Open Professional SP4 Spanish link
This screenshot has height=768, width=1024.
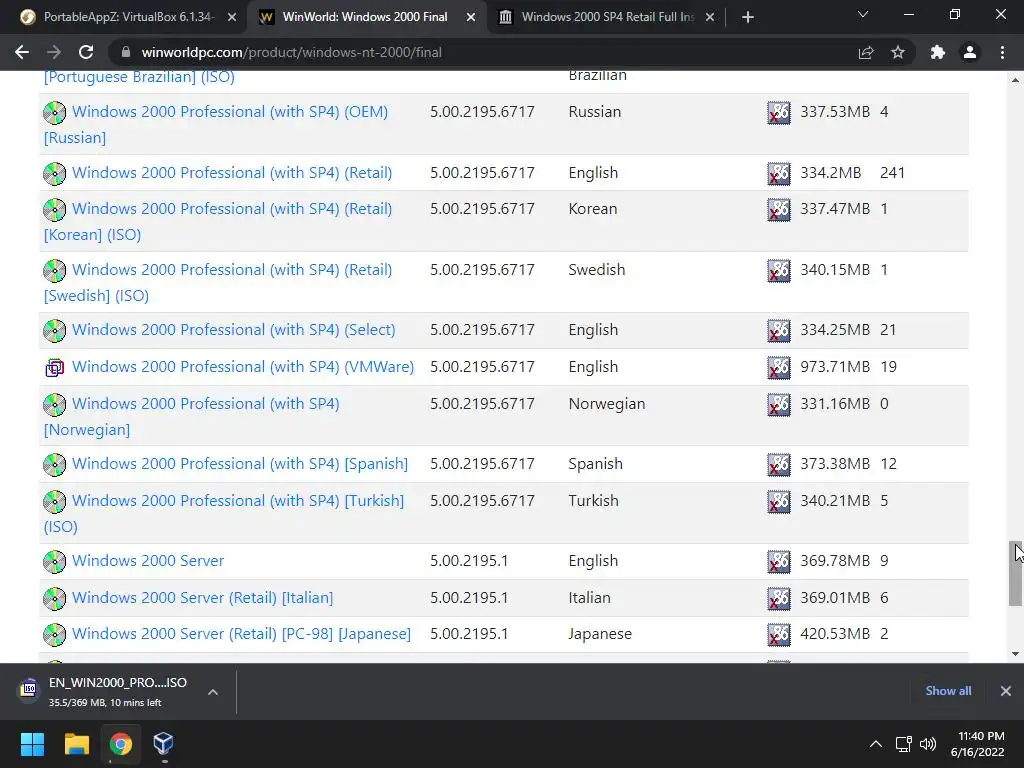point(240,464)
